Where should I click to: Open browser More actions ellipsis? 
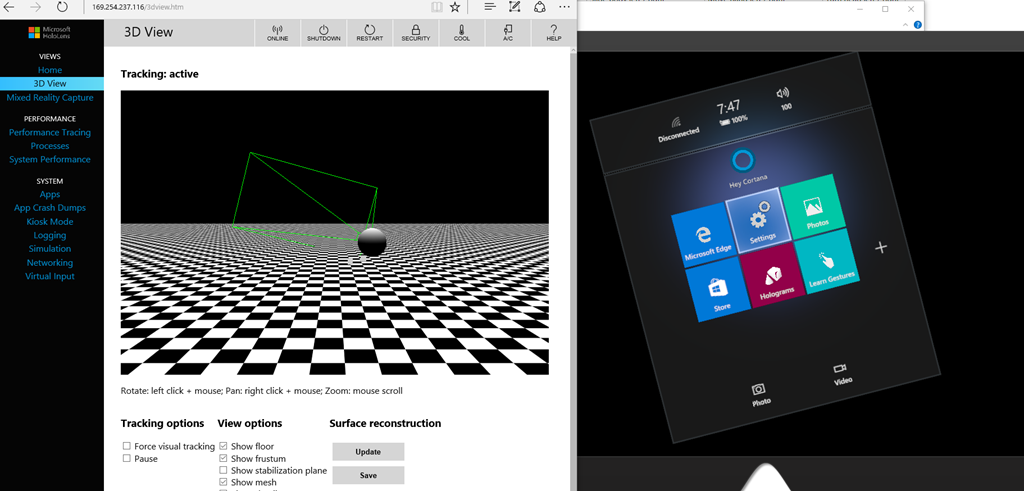tap(564, 7)
